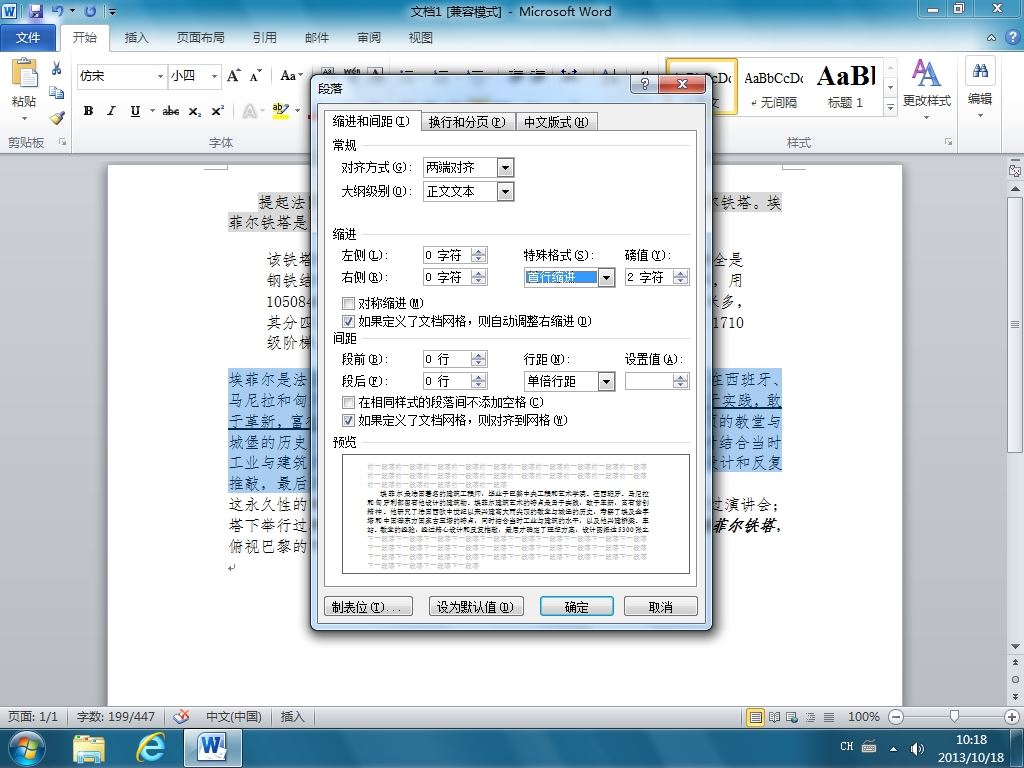Open the 大纲级别 outline level dropdown
This screenshot has height=768, width=1024.
505,191
